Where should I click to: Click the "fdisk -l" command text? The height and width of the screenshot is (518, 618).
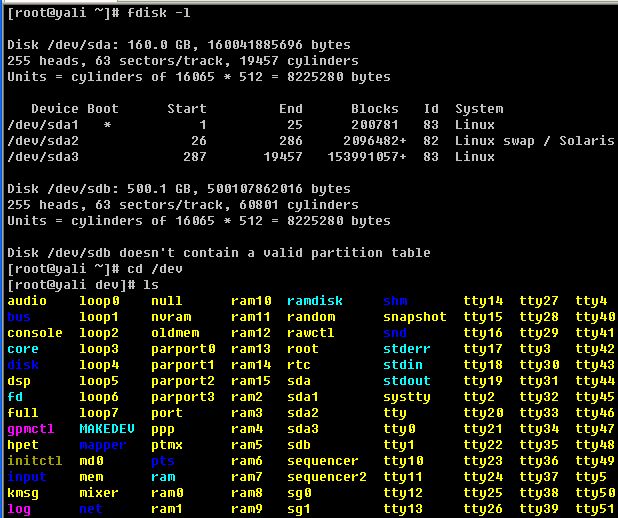click(x=162, y=13)
